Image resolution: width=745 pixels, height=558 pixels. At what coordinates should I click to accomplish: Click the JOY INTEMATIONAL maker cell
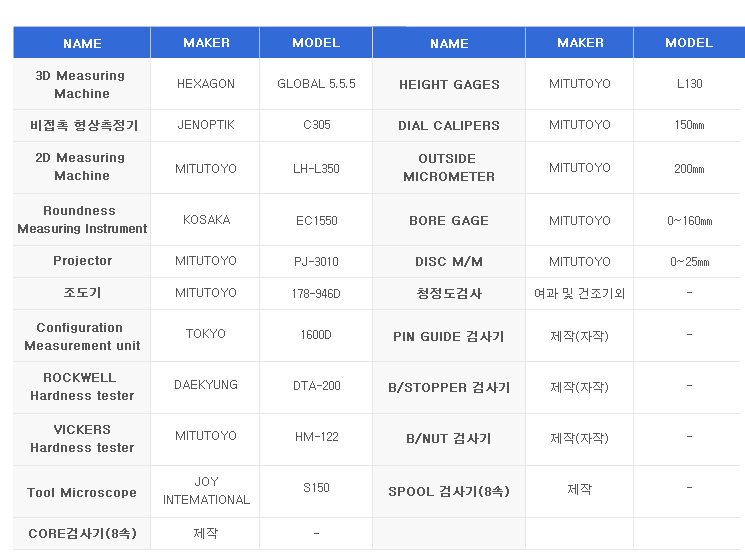[206, 491]
